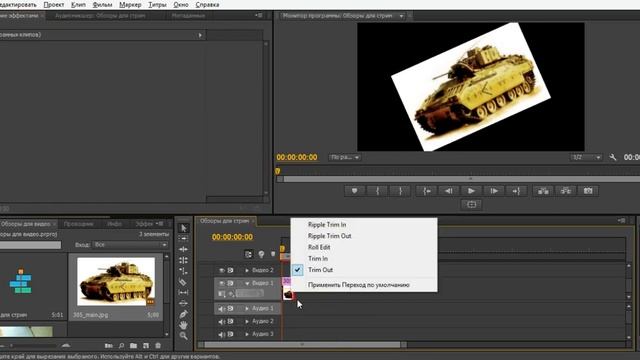Open the Справка menu
The image size is (640, 360).
(207, 5)
